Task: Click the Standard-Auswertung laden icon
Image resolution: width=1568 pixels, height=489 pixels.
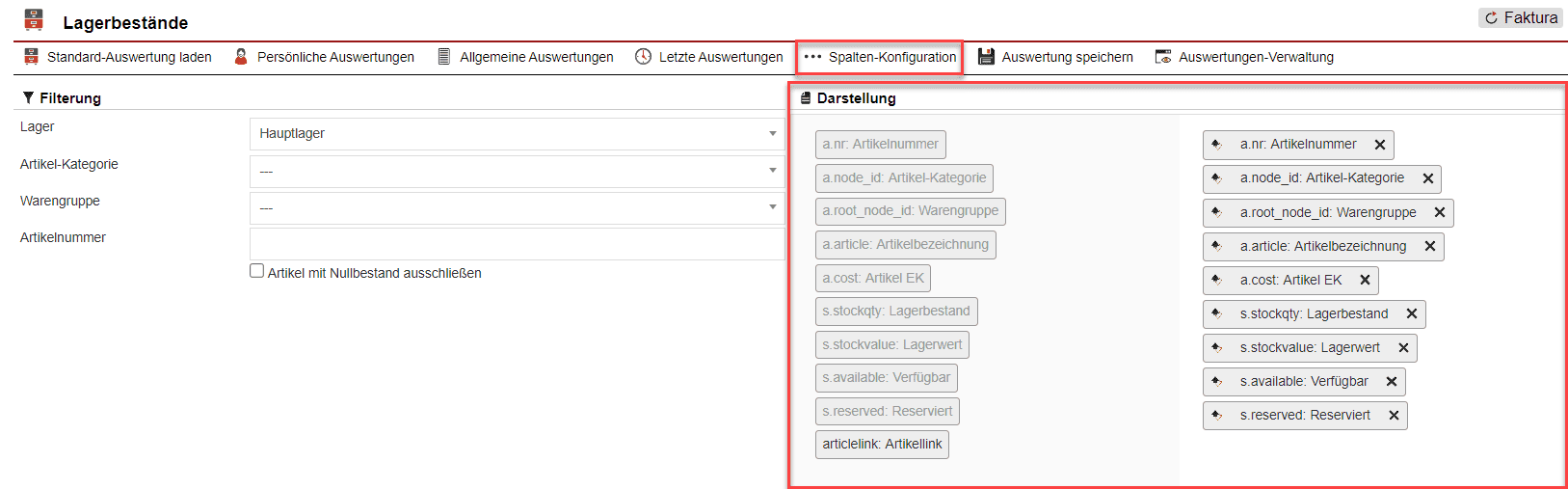Action: [32, 57]
